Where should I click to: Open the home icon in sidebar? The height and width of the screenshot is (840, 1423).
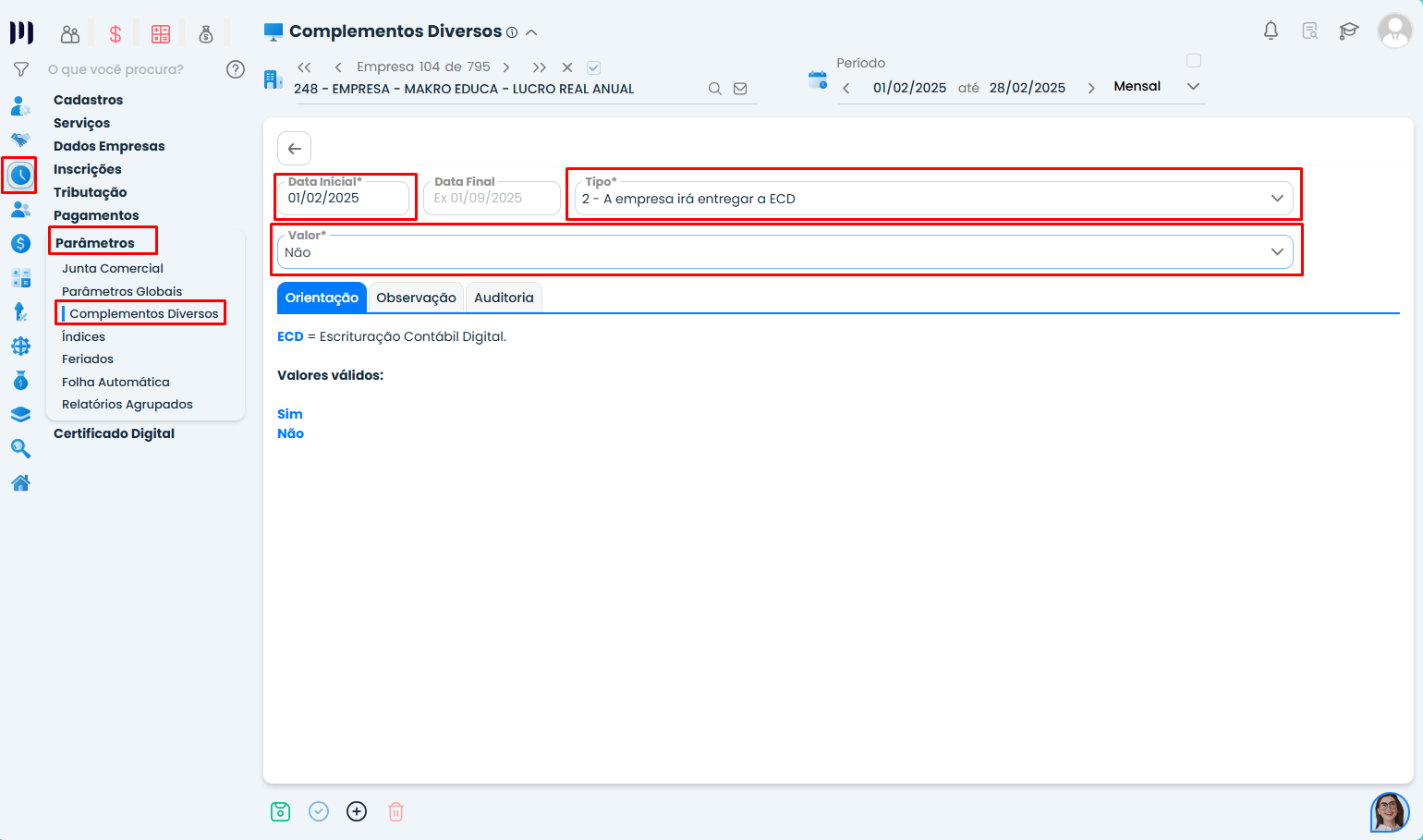coord(20,482)
